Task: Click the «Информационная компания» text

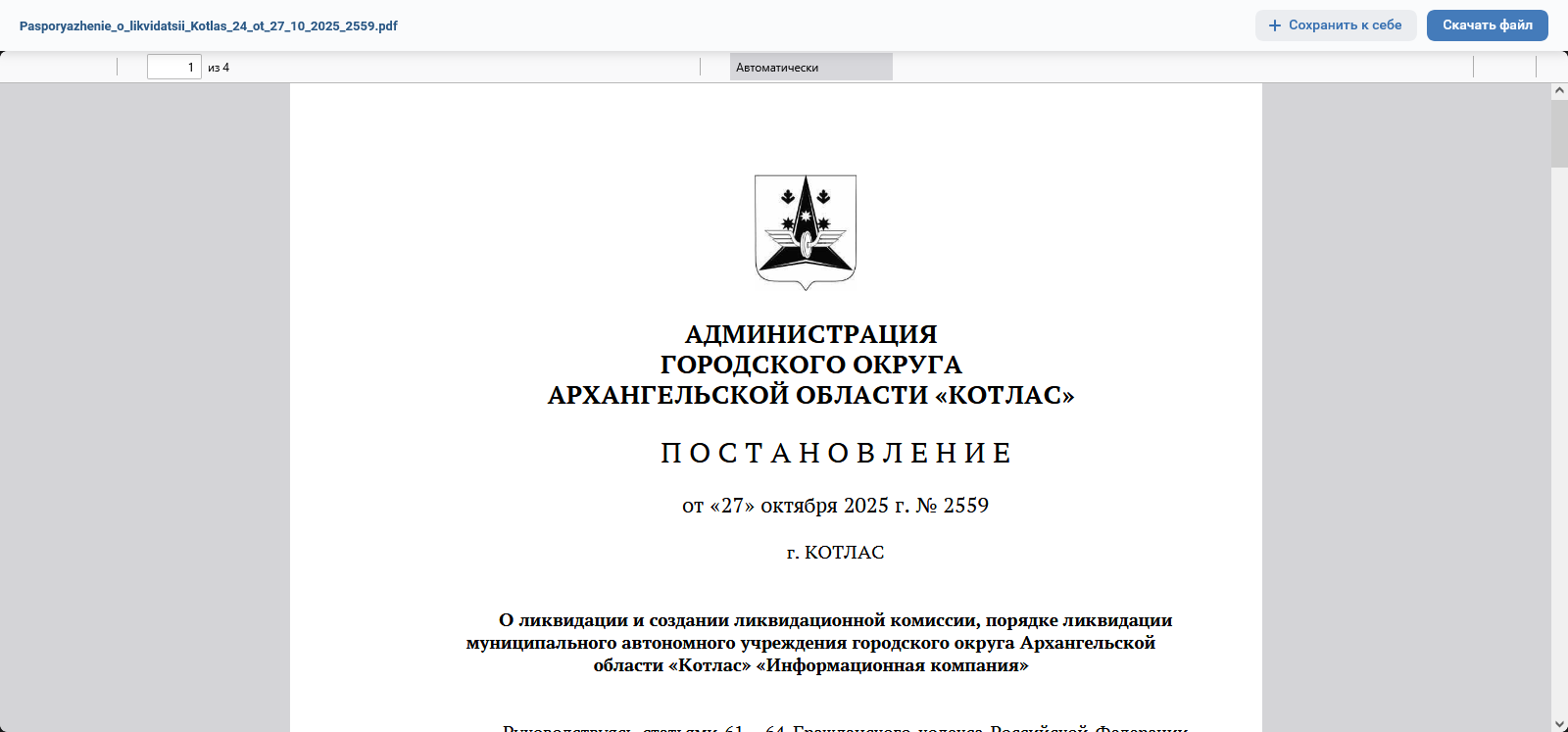Action: pos(892,665)
